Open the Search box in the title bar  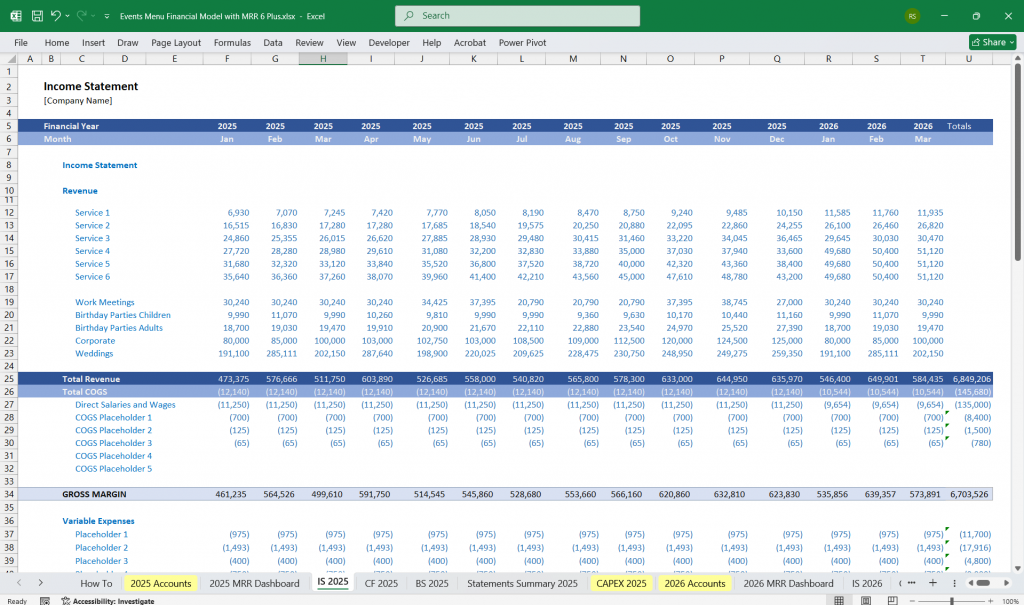pos(516,16)
